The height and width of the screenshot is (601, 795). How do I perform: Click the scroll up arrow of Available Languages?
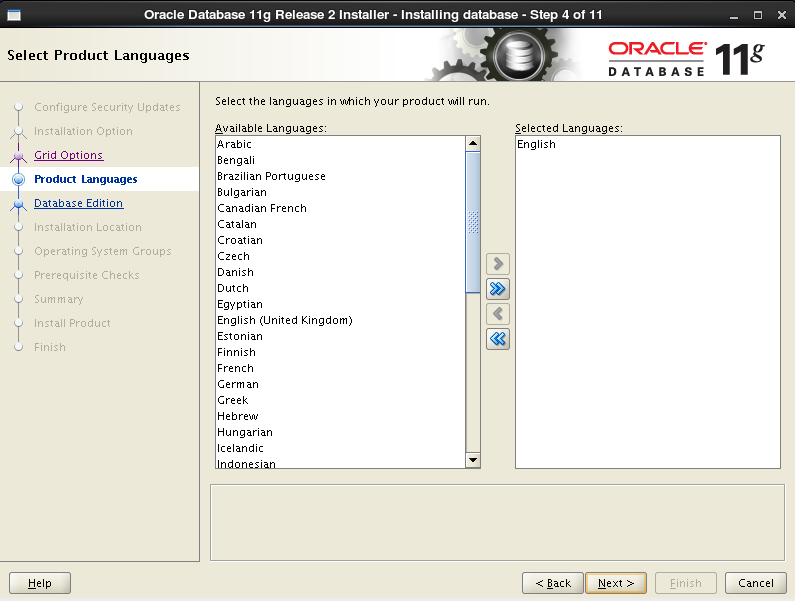tap(473, 144)
